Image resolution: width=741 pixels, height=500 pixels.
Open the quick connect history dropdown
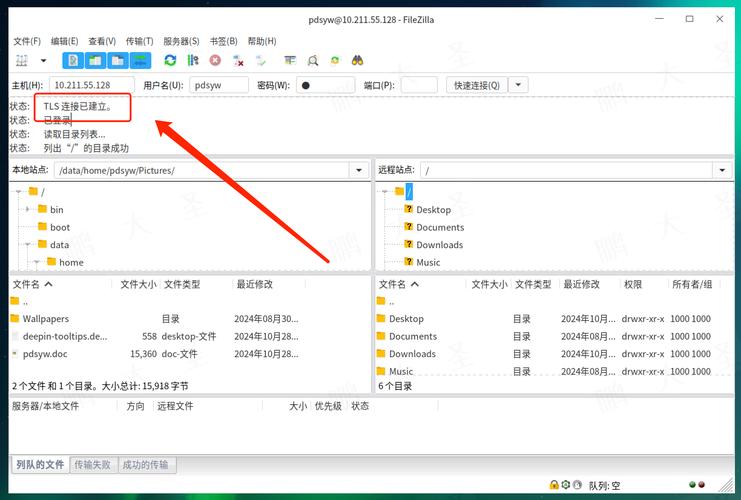518,85
